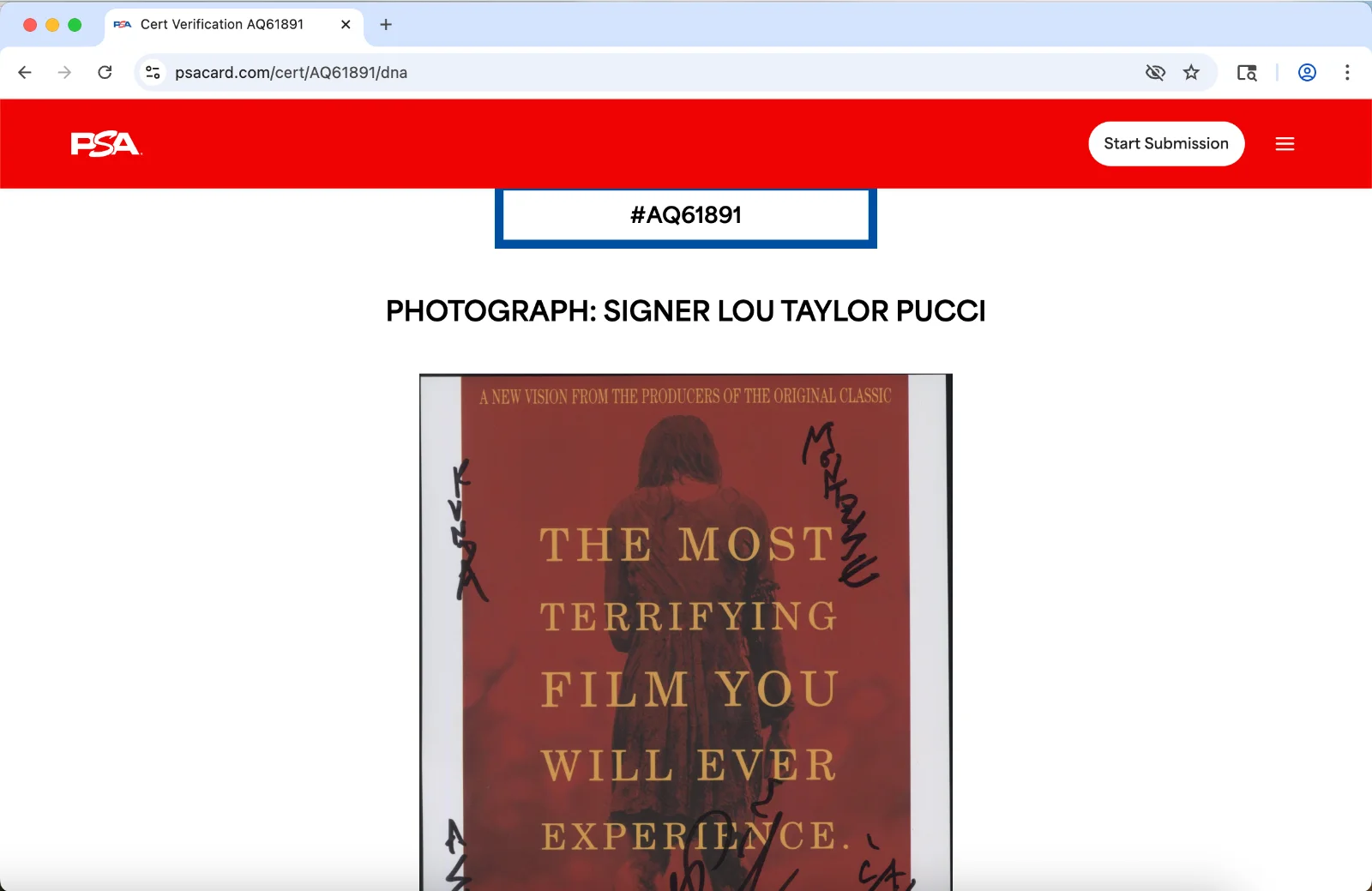Click the address bar URL psacard.com/cert/AQ61891/dna
This screenshot has width=1372, height=891.
click(291, 73)
